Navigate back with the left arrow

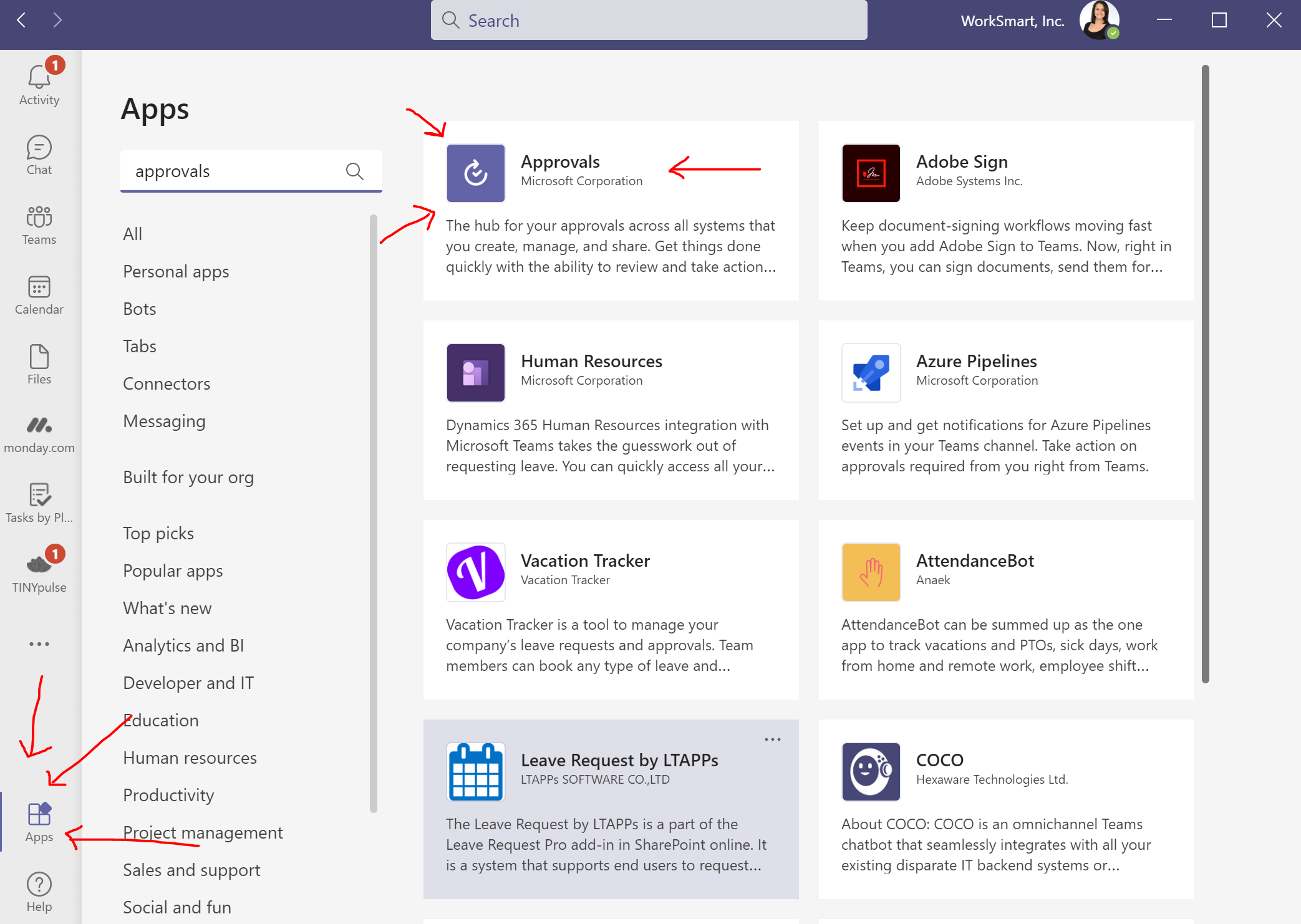pyautogui.click(x=21, y=21)
